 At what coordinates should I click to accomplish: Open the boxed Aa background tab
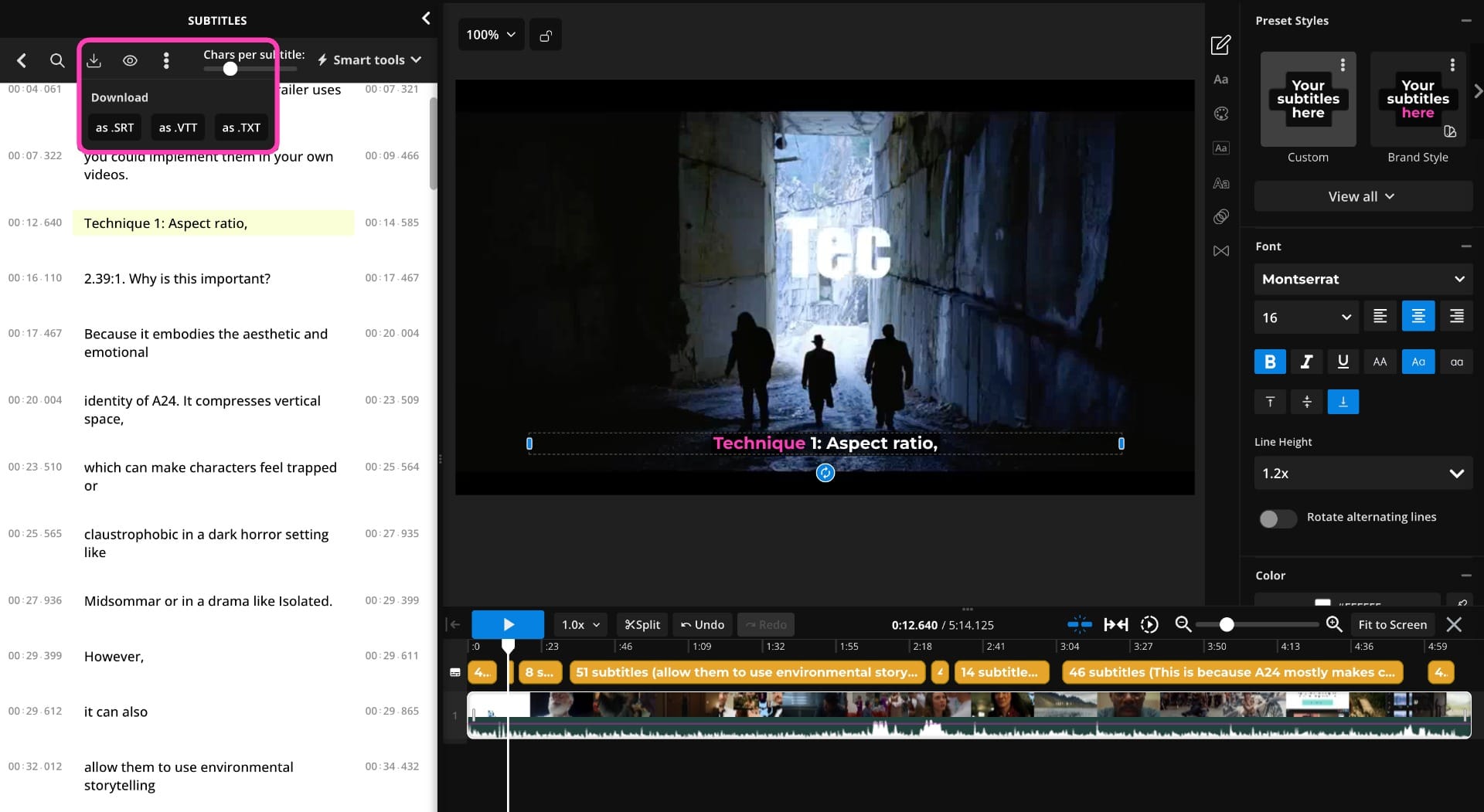[1221, 148]
